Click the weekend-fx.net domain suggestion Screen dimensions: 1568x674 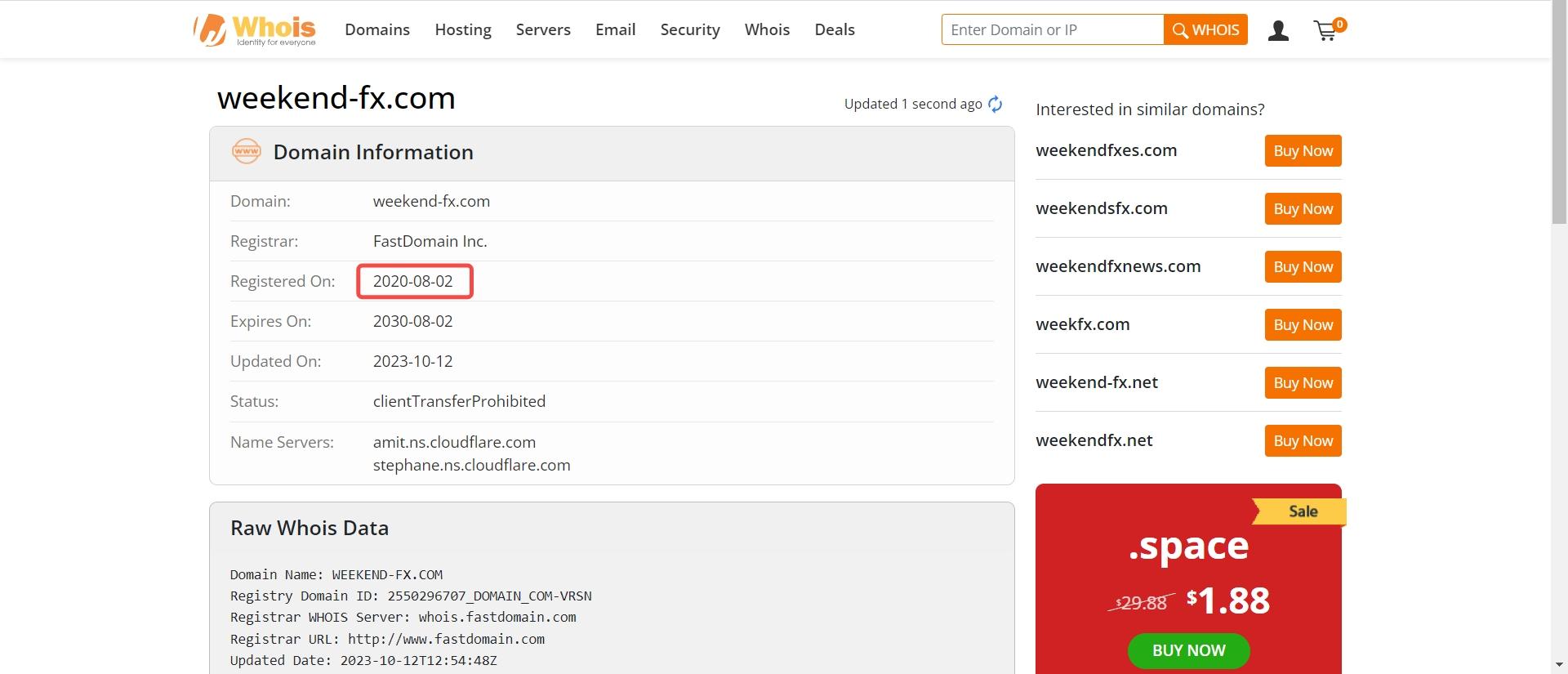point(1097,382)
